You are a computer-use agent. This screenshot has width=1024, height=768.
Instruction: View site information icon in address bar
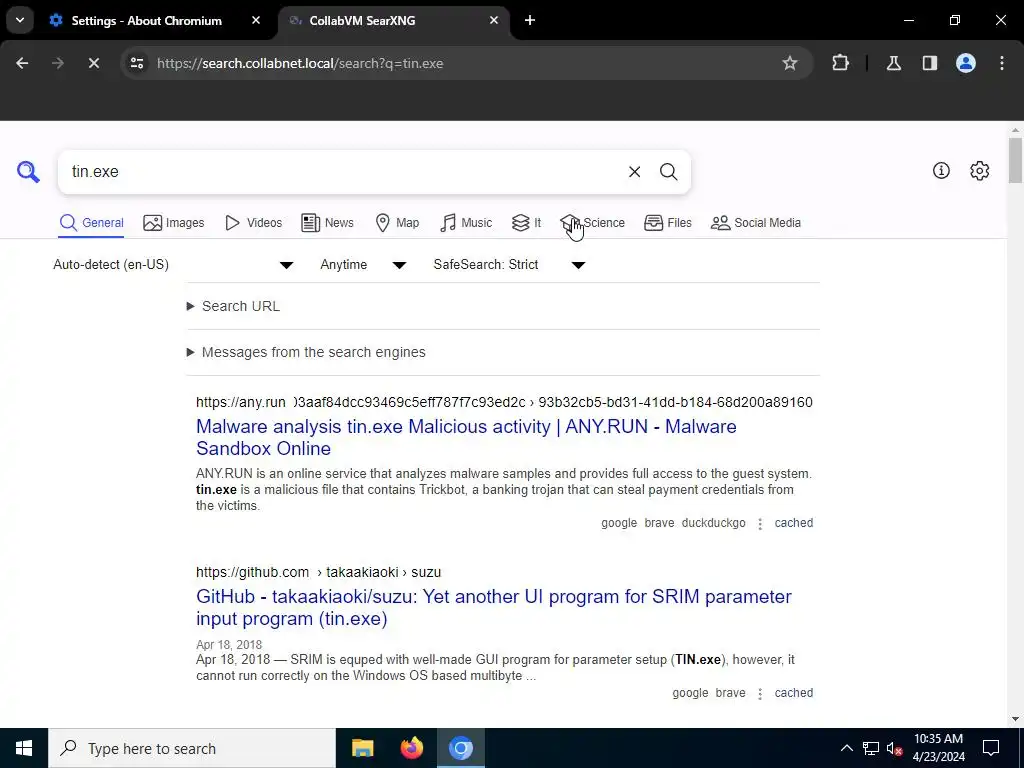click(x=136, y=63)
